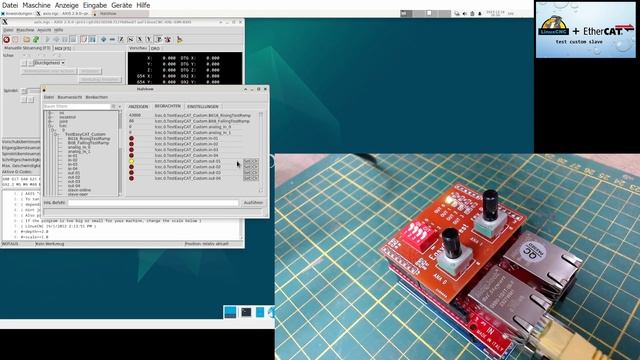The image size is (640, 360).
Task: Open the VirtualBox Anzeige menu
Action: [x=67, y=5]
